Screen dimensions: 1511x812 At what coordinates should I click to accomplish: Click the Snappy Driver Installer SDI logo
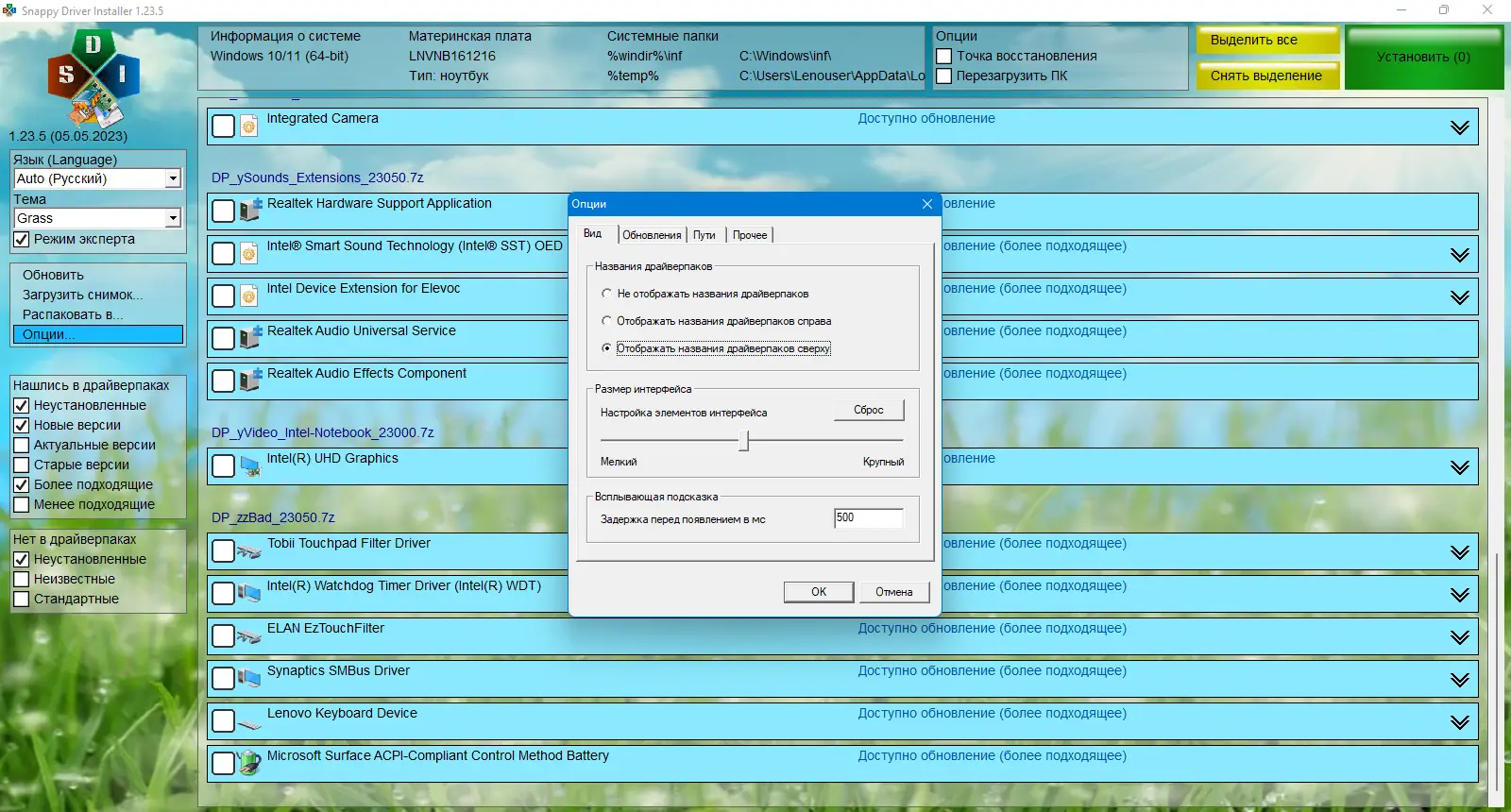[x=93, y=78]
